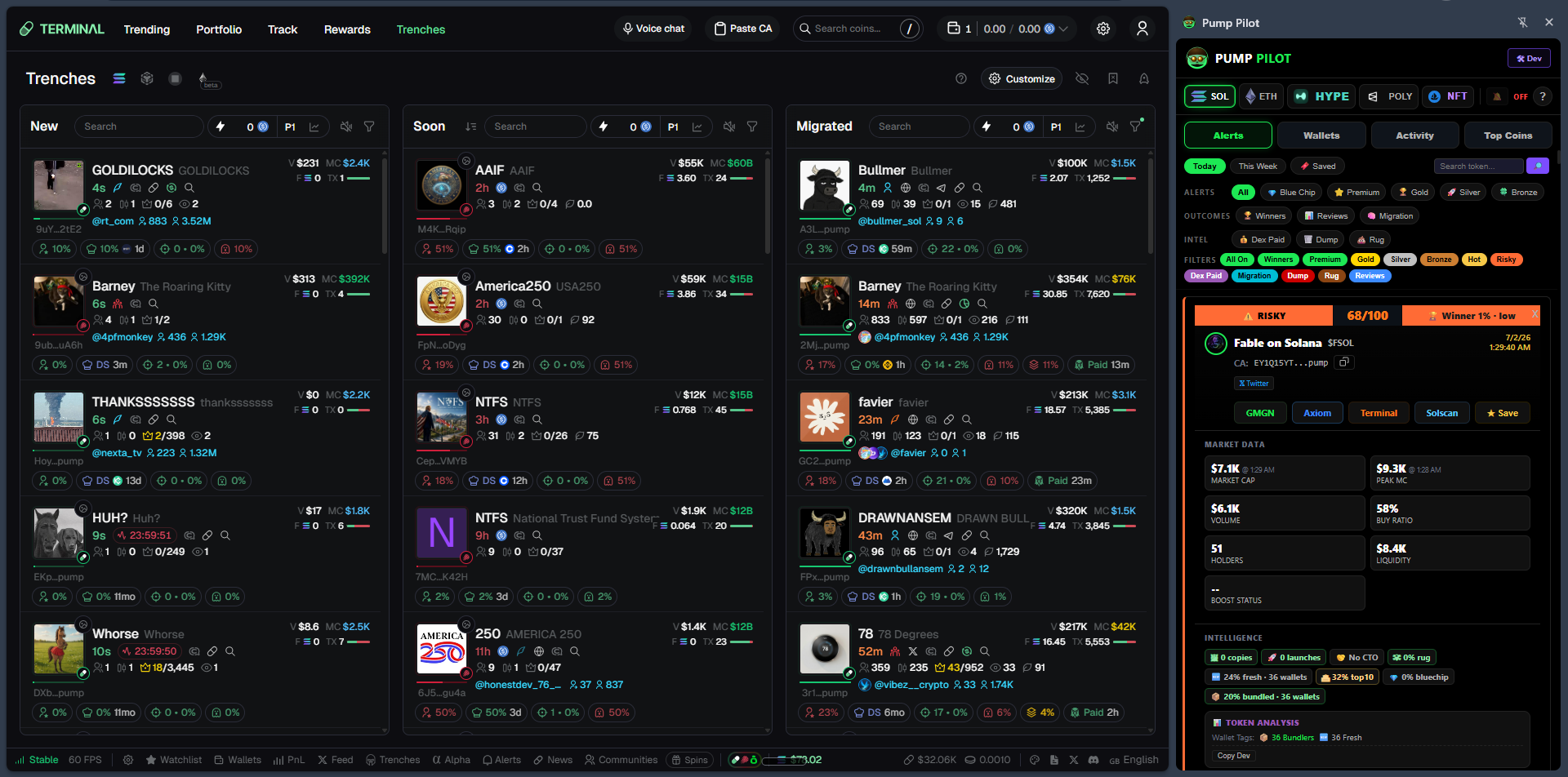Toggle sort order icon beside Soon
The image size is (1568, 777).
point(471,127)
